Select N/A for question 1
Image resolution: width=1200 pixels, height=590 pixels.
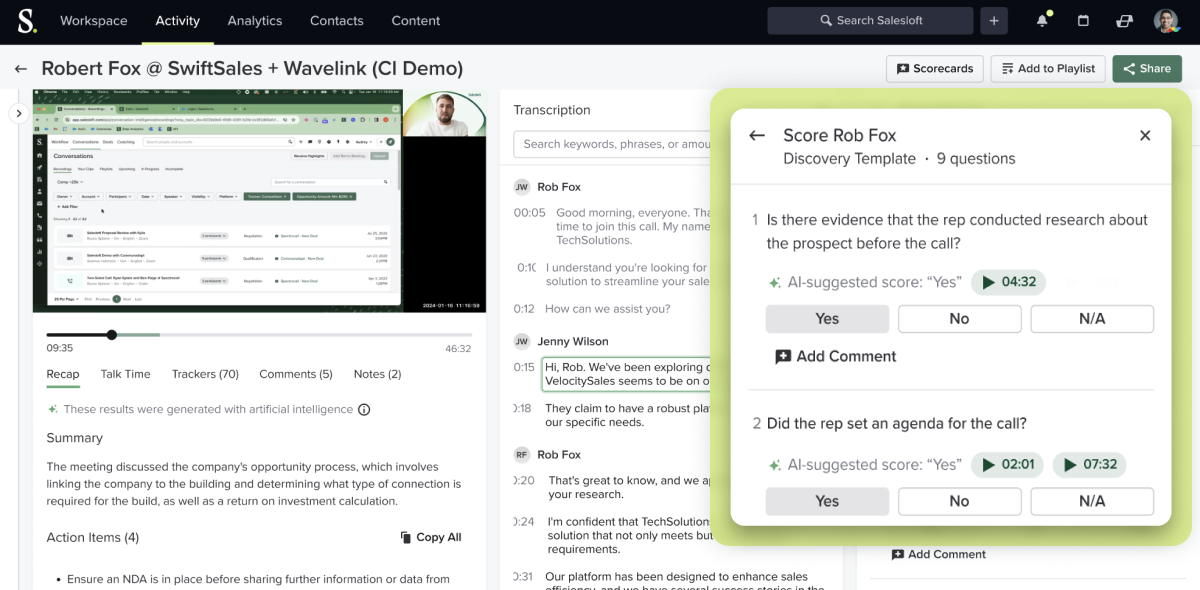[1092, 319]
